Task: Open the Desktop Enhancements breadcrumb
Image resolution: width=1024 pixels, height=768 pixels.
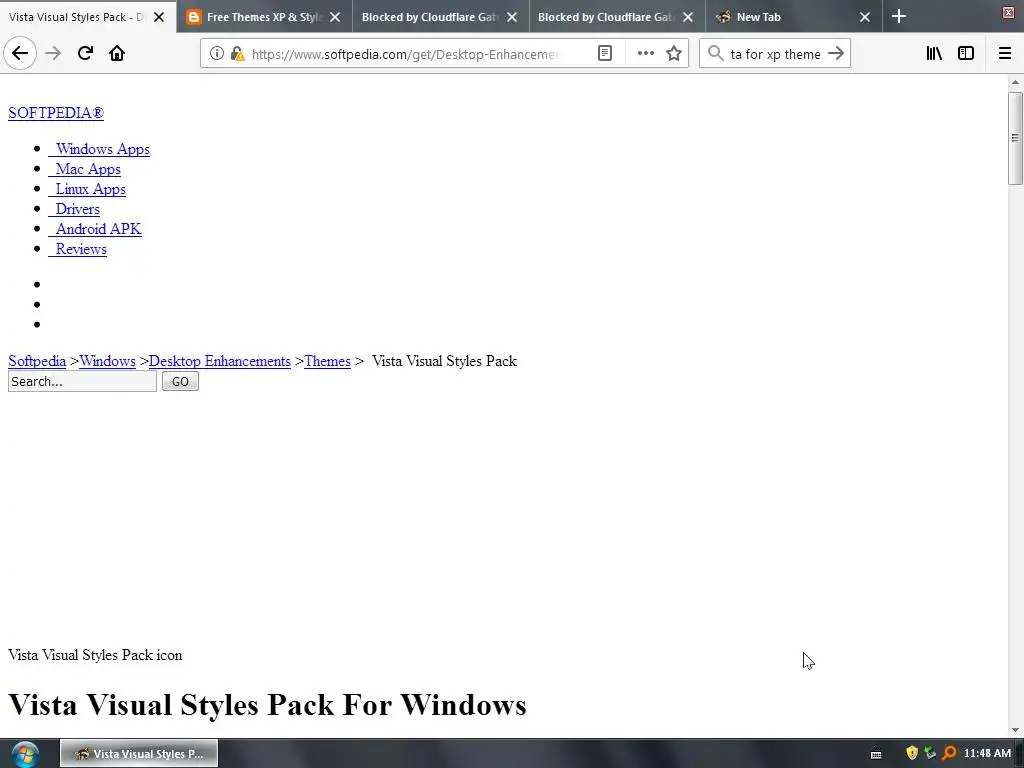Action: click(219, 361)
